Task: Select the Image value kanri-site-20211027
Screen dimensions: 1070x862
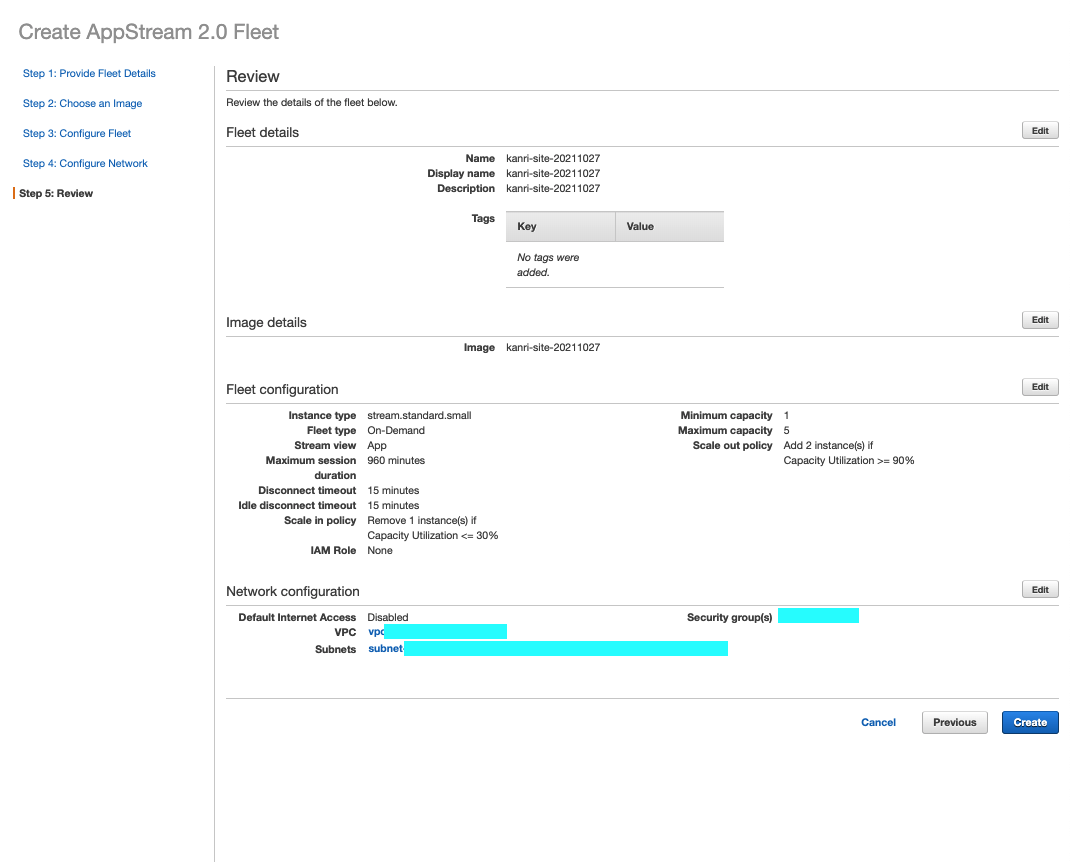Action: [x=553, y=347]
